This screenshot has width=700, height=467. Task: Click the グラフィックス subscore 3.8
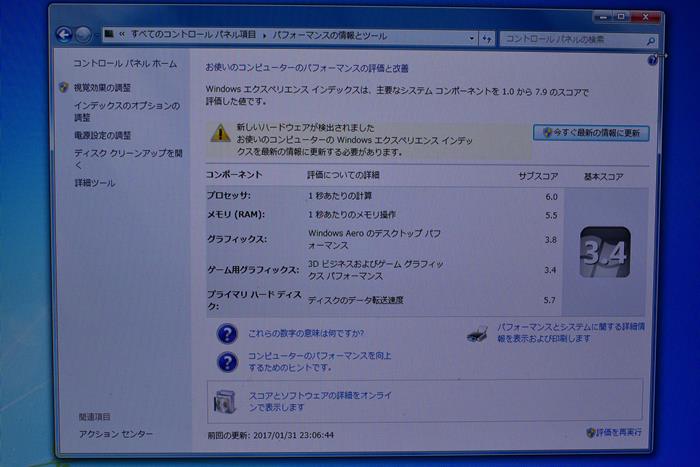point(550,240)
